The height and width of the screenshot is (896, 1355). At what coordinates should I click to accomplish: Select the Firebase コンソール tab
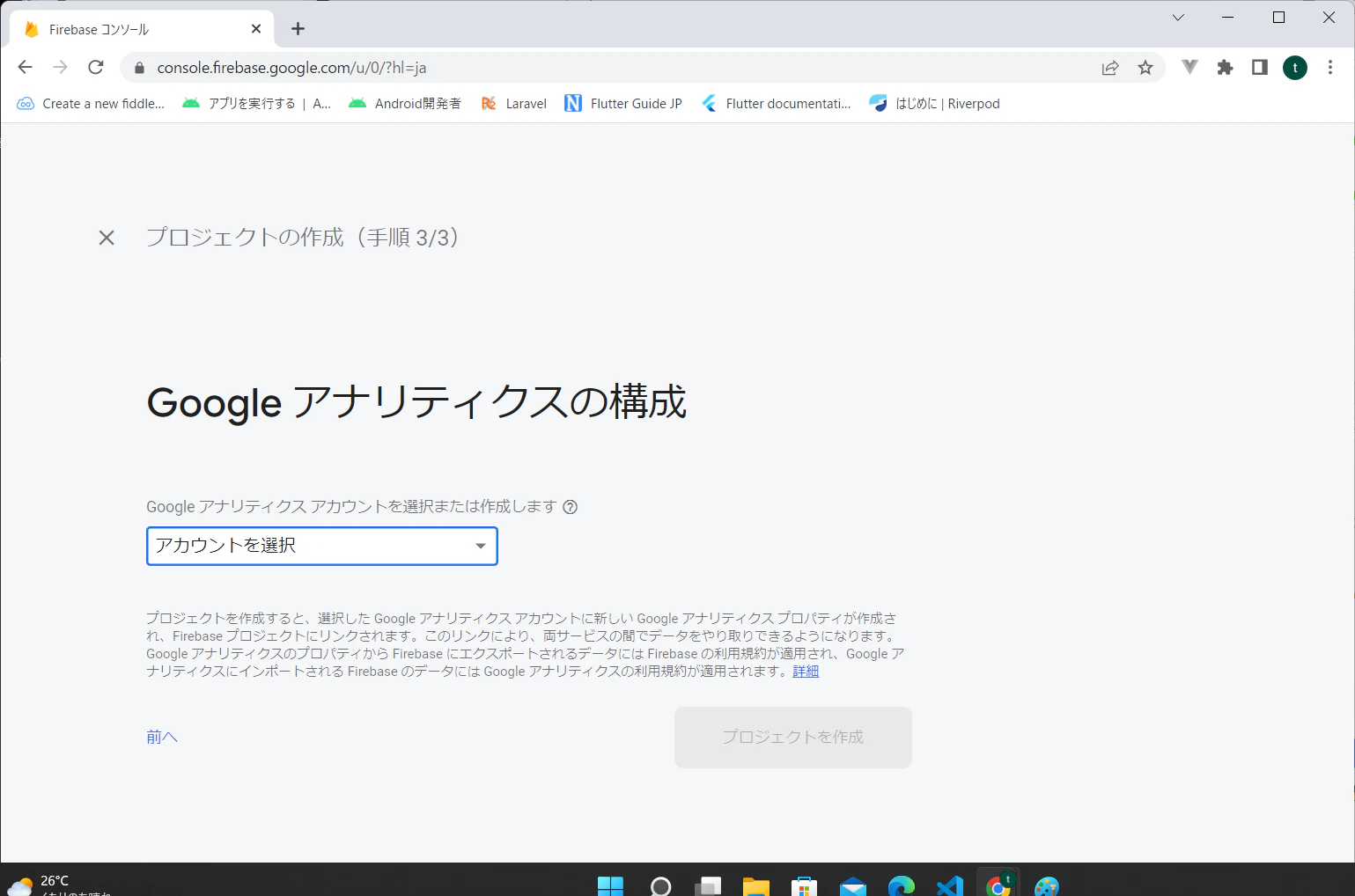(x=141, y=29)
